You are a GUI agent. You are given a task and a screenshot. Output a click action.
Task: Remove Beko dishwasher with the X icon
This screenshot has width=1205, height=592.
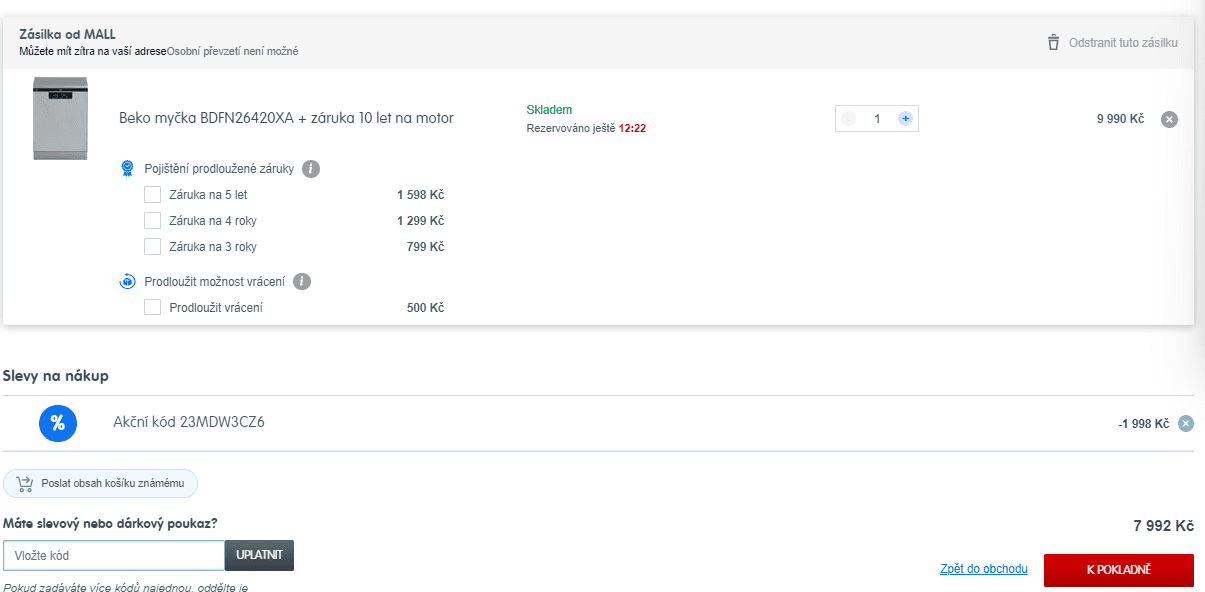click(1169, 119)
